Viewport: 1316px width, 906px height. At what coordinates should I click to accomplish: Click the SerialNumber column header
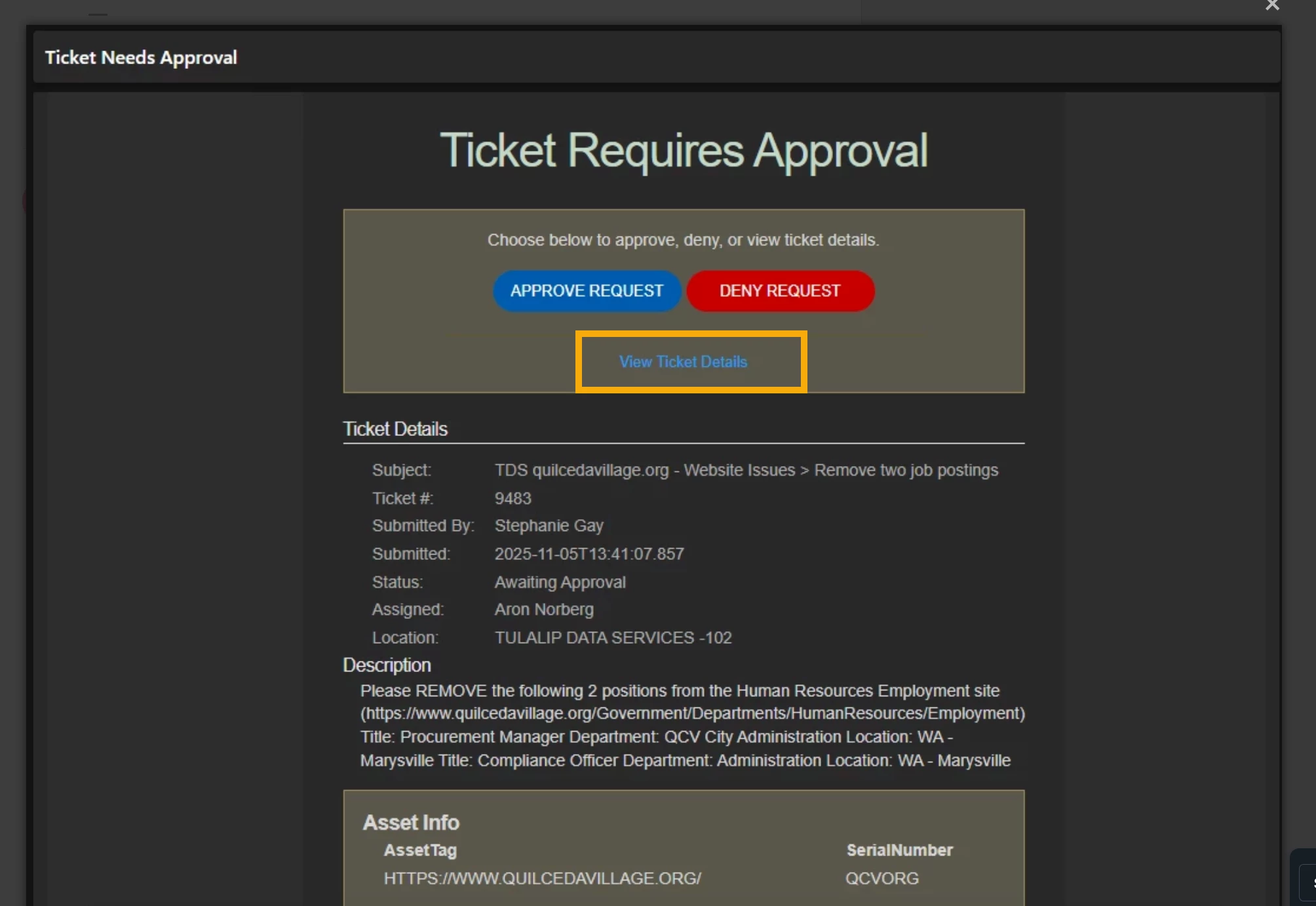(899, 850)
